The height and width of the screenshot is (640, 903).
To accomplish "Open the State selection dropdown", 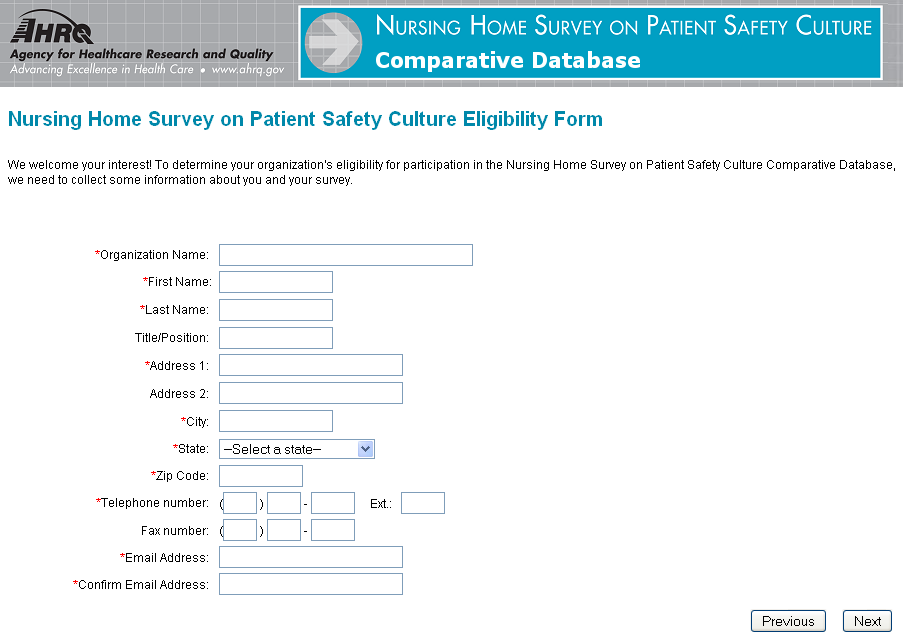I will [296, 449].
